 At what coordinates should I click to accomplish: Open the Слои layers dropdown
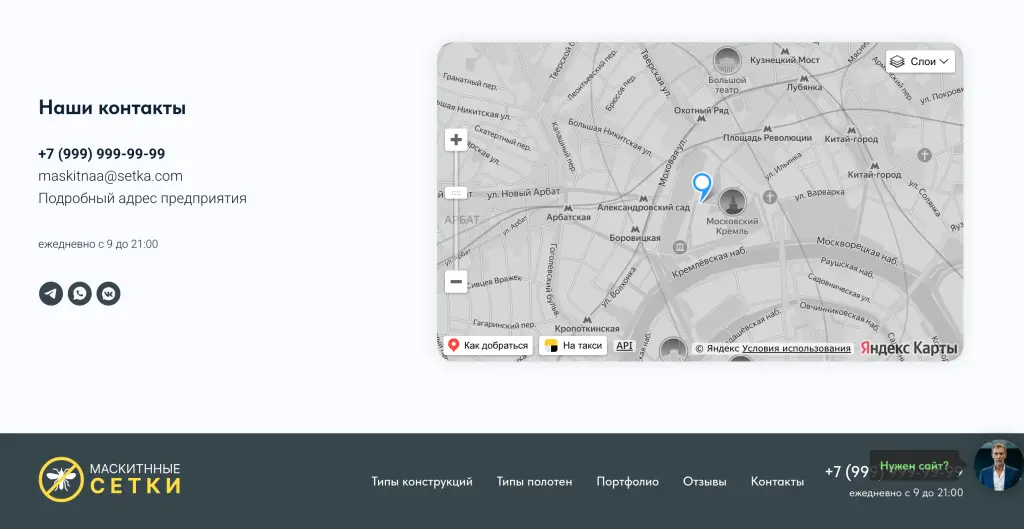point(920,61)
